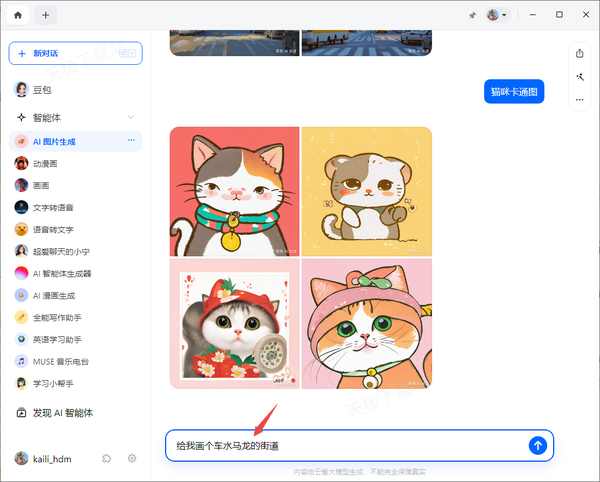
Task: Open the 语音转文字 duck agent
Action: pos(75,230)
